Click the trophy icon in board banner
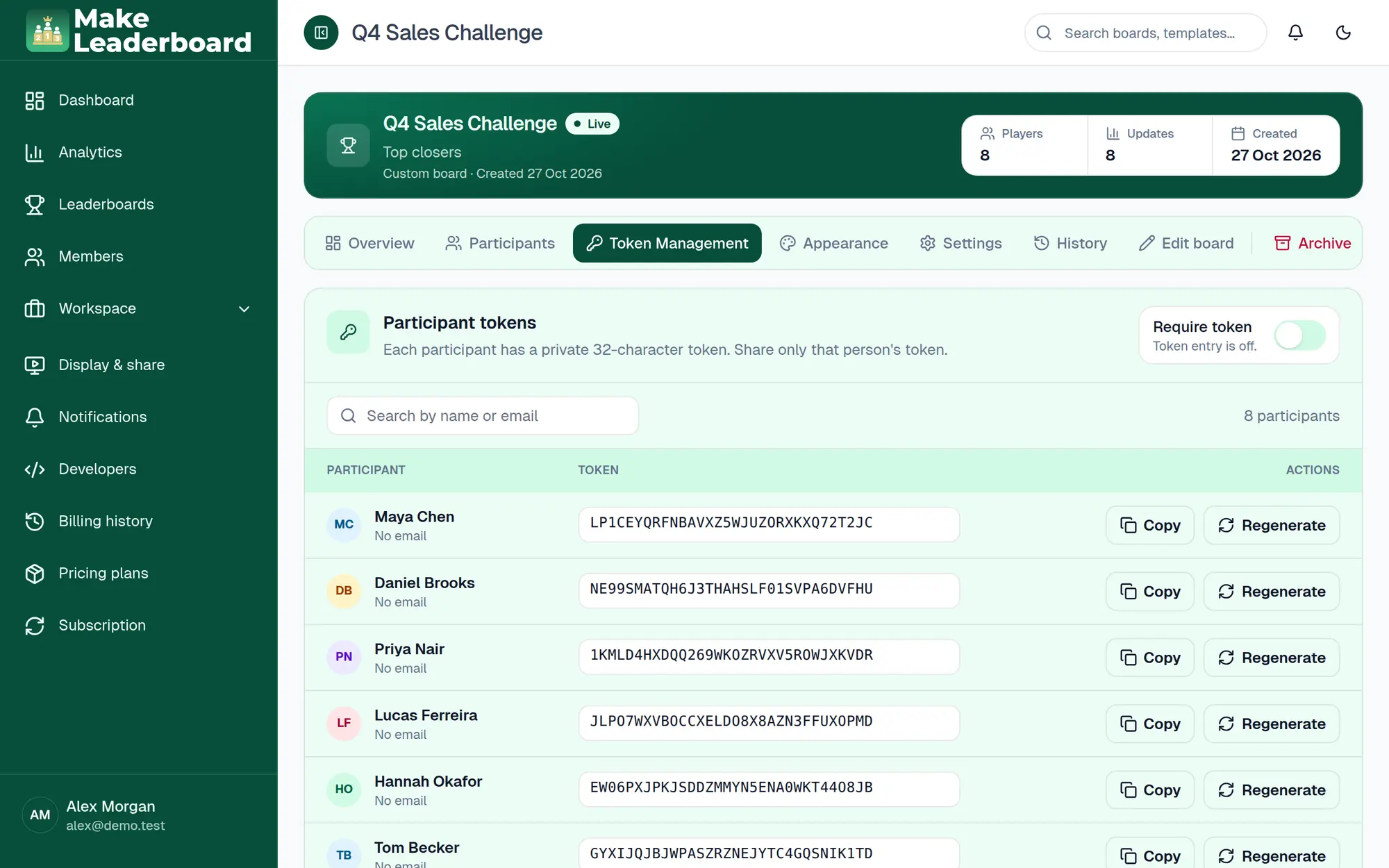The height and width of the screenshot is (868, 1389). point(348,145)
